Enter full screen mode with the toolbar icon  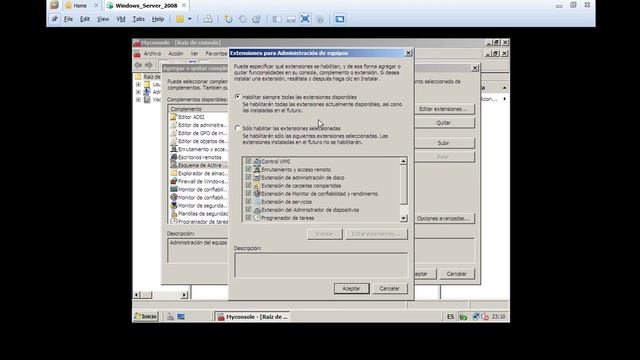click(x=305, y=19)
